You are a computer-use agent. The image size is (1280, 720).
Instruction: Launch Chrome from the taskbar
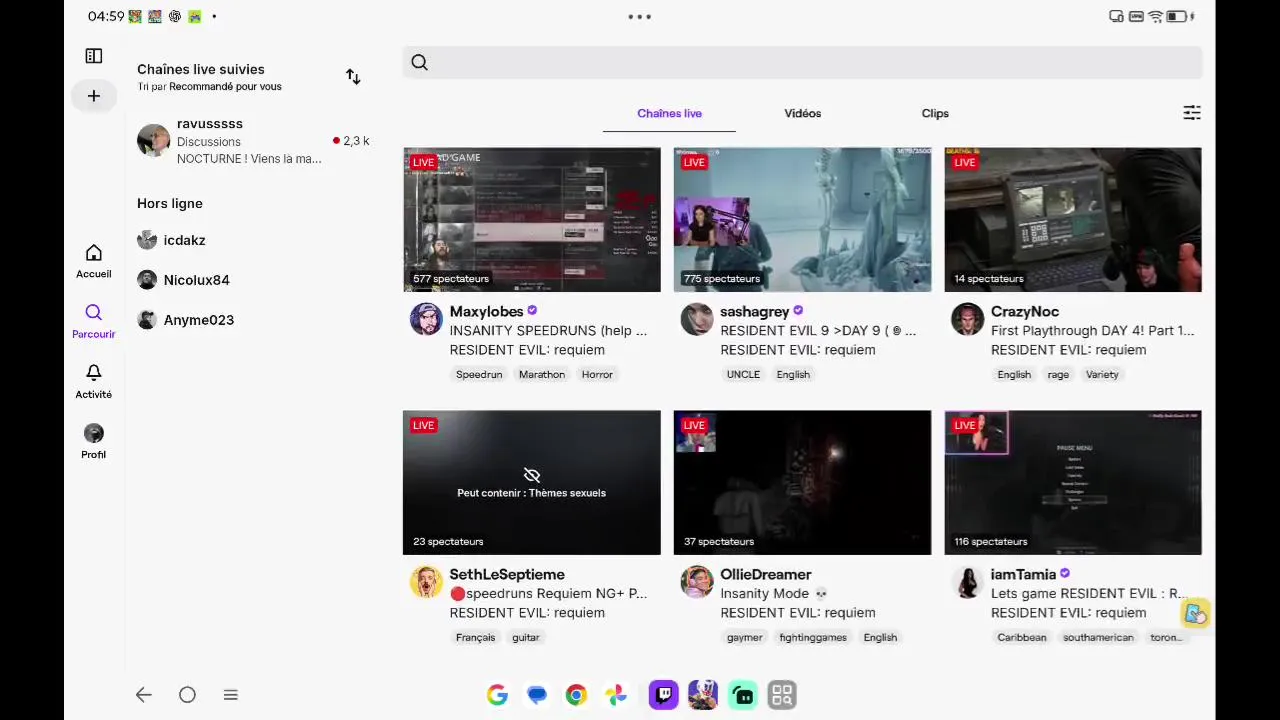tap(576, 695)
